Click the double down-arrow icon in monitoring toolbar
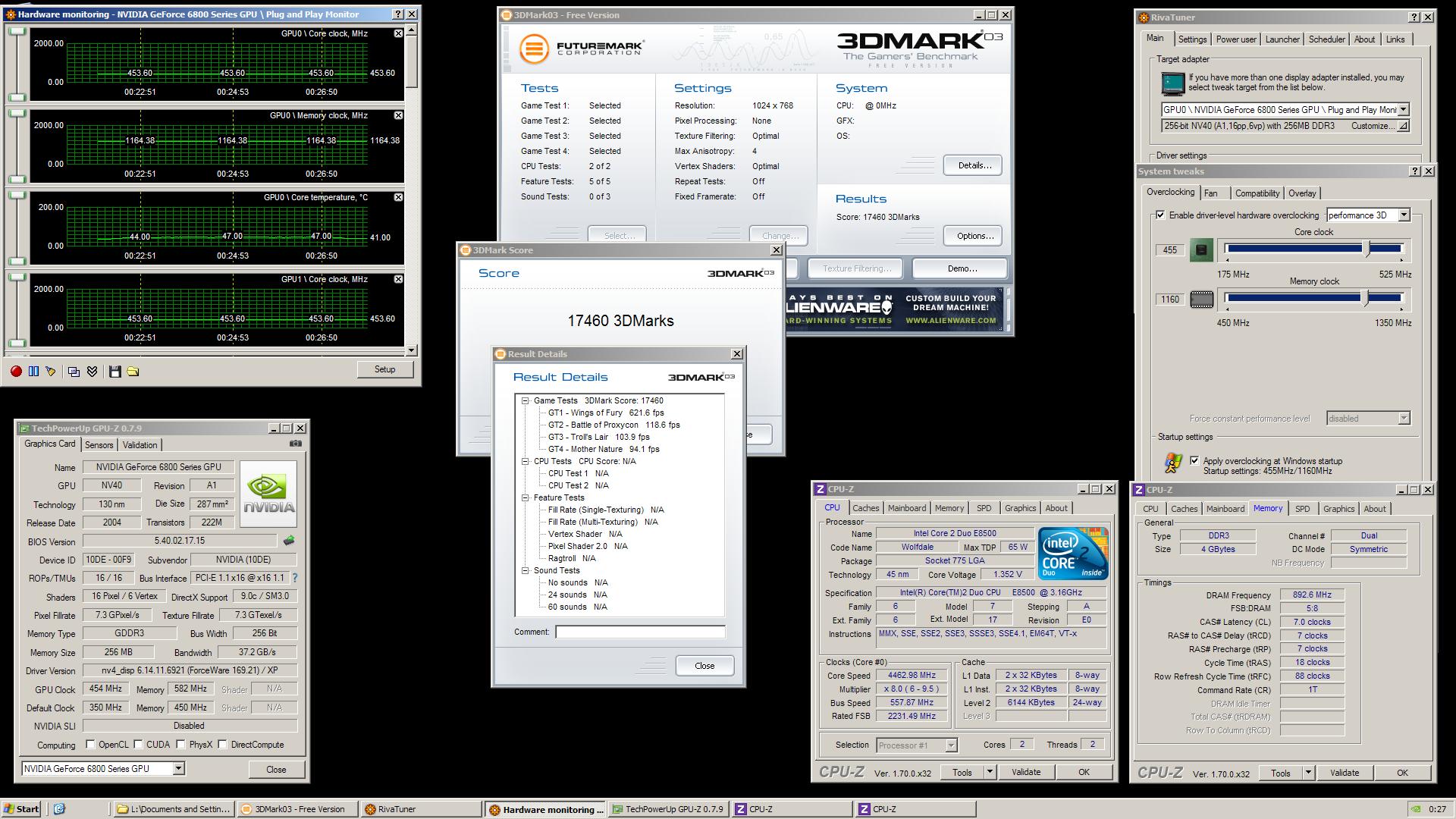Image resolution: width=1456 pixels, height=819 pixels. (x=92, y=372)
